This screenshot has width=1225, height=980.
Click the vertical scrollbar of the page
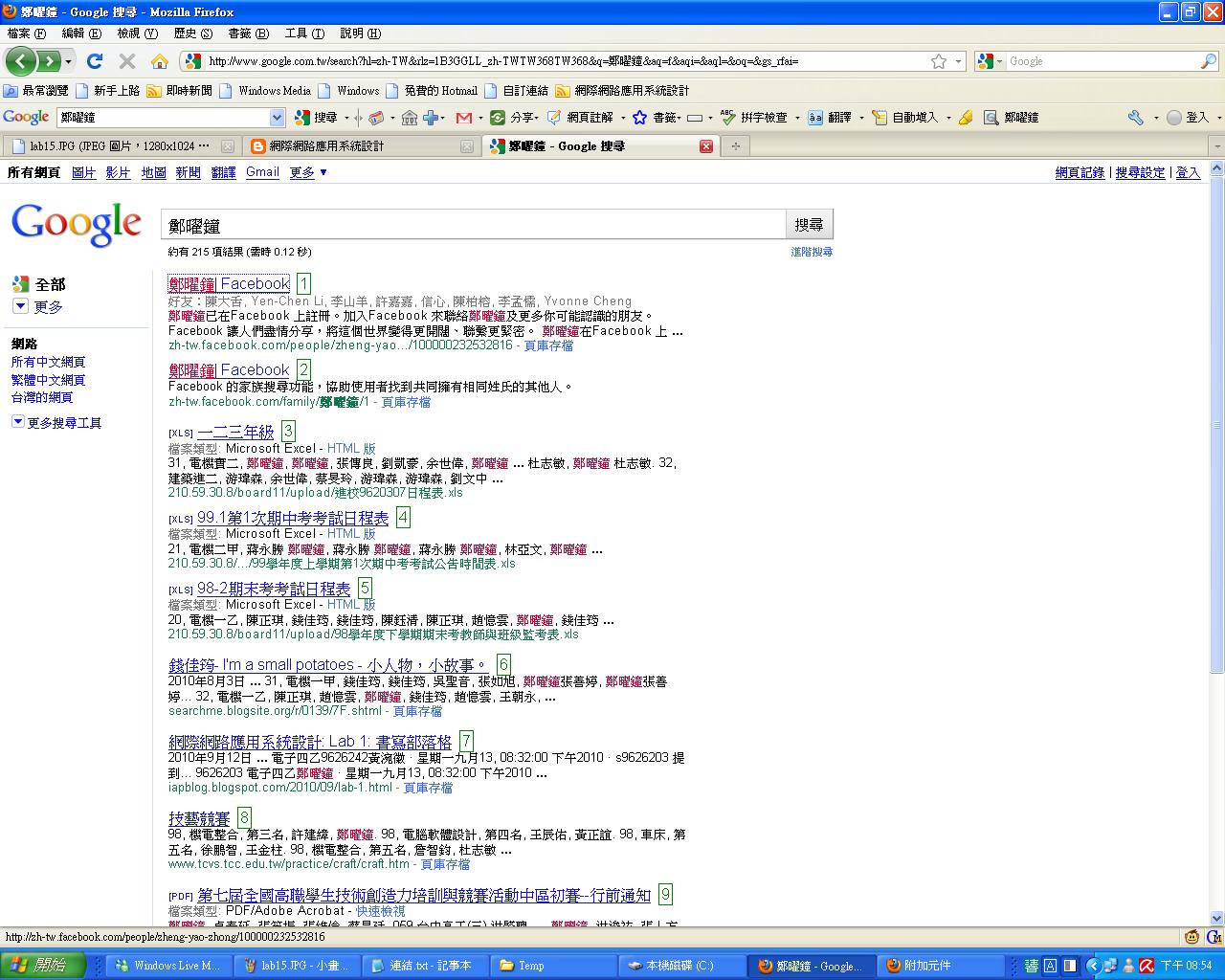click(x=1216, y=544)
